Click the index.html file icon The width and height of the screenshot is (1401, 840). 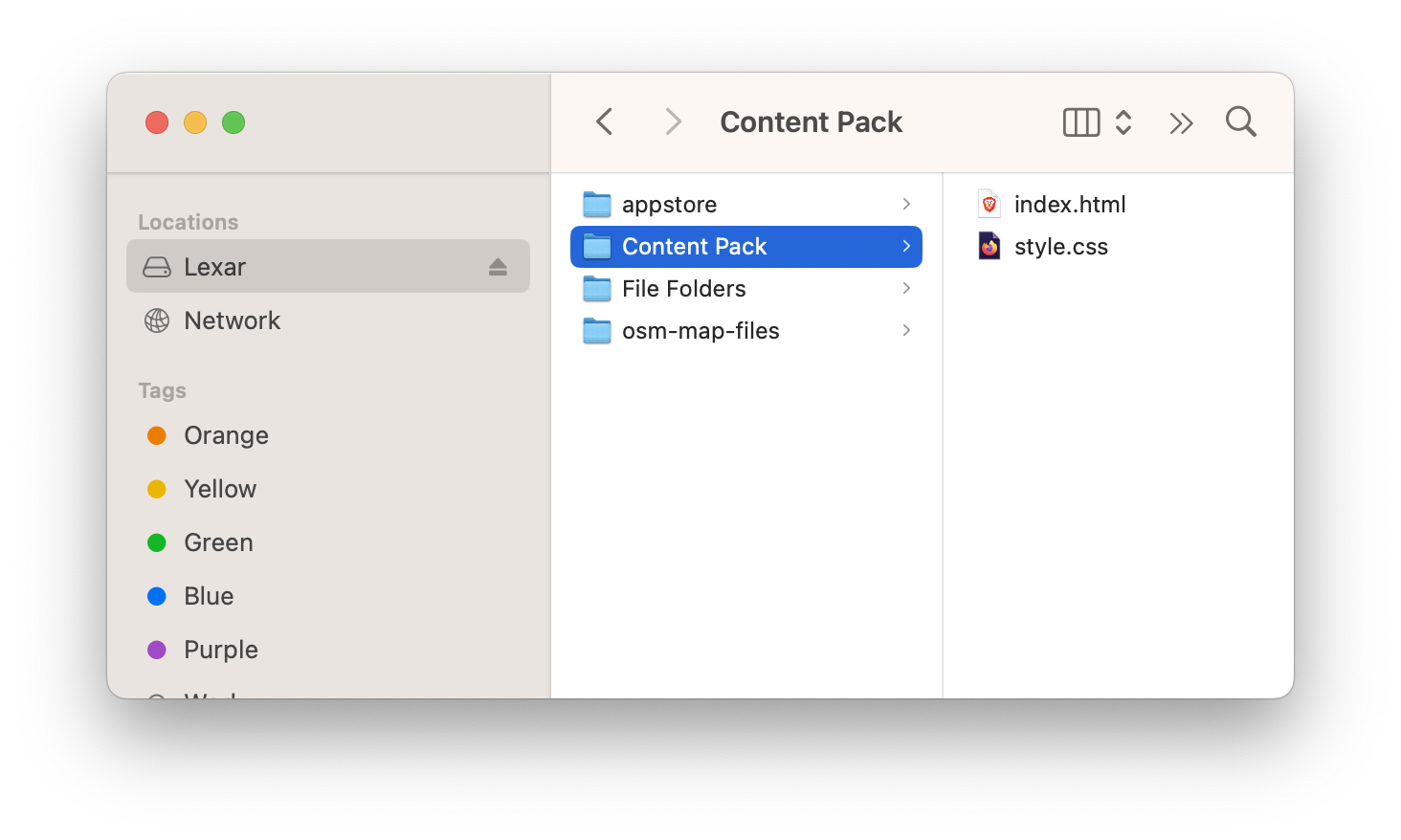(990, 204)
